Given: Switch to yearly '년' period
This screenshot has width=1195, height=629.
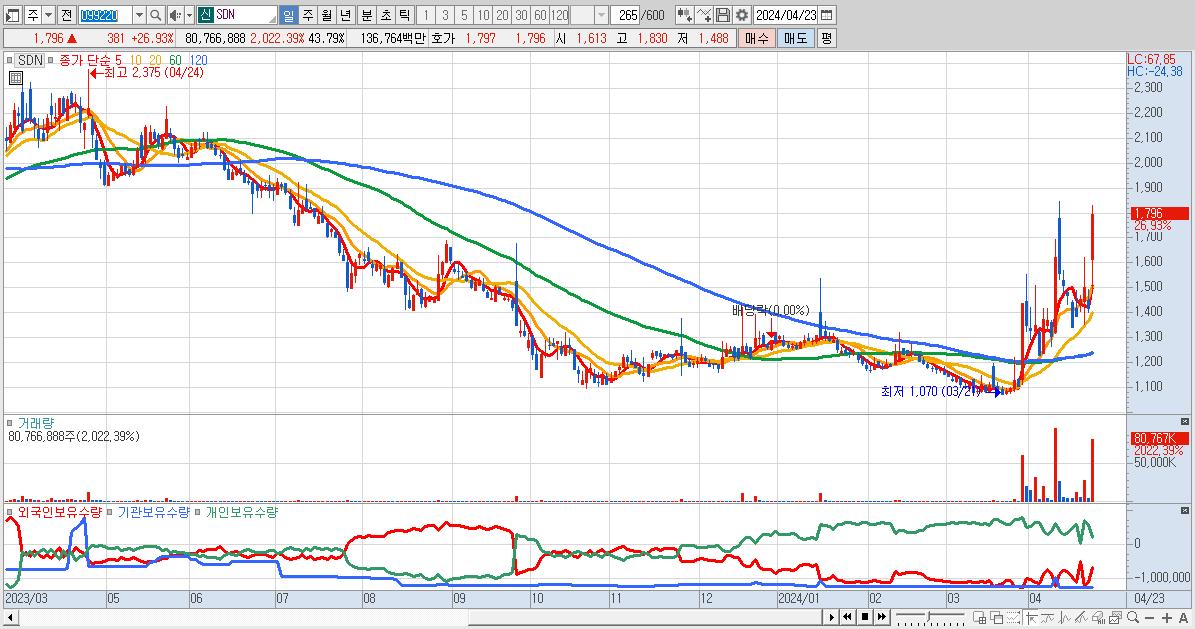Looking at the screenshot, I should coord(345,14).
